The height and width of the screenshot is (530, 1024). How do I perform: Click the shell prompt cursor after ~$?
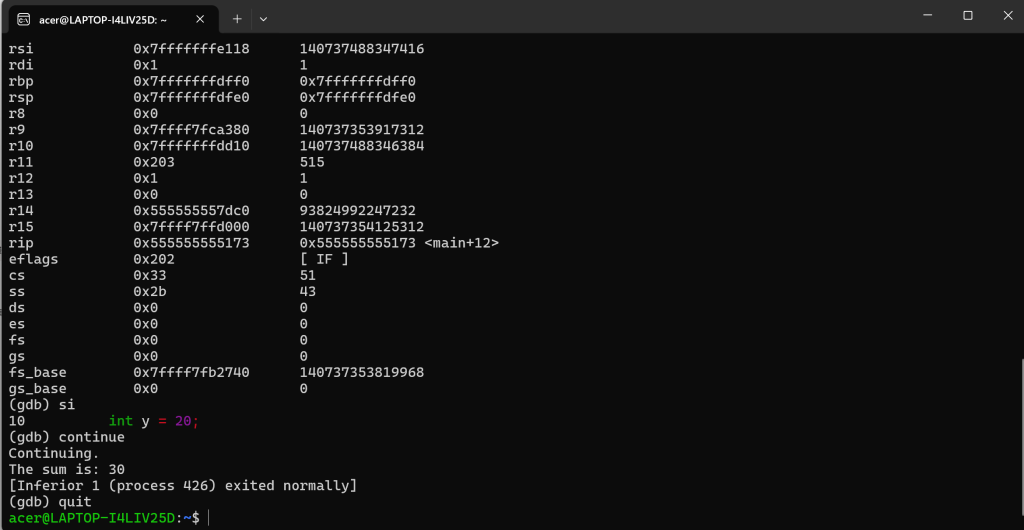208,518
